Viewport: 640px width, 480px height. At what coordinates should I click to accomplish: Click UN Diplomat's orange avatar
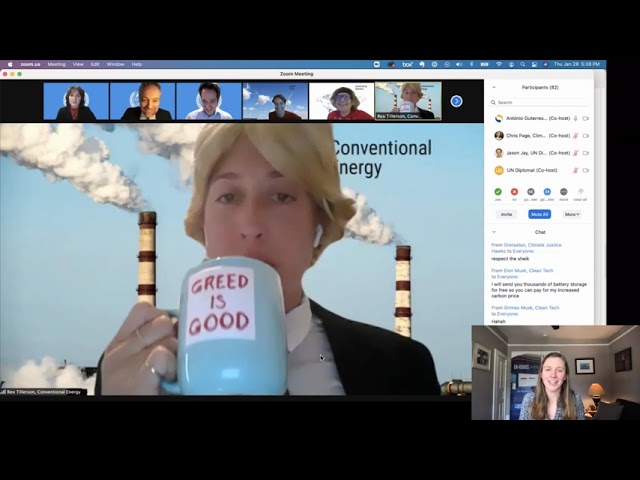(x=499, y=170)
